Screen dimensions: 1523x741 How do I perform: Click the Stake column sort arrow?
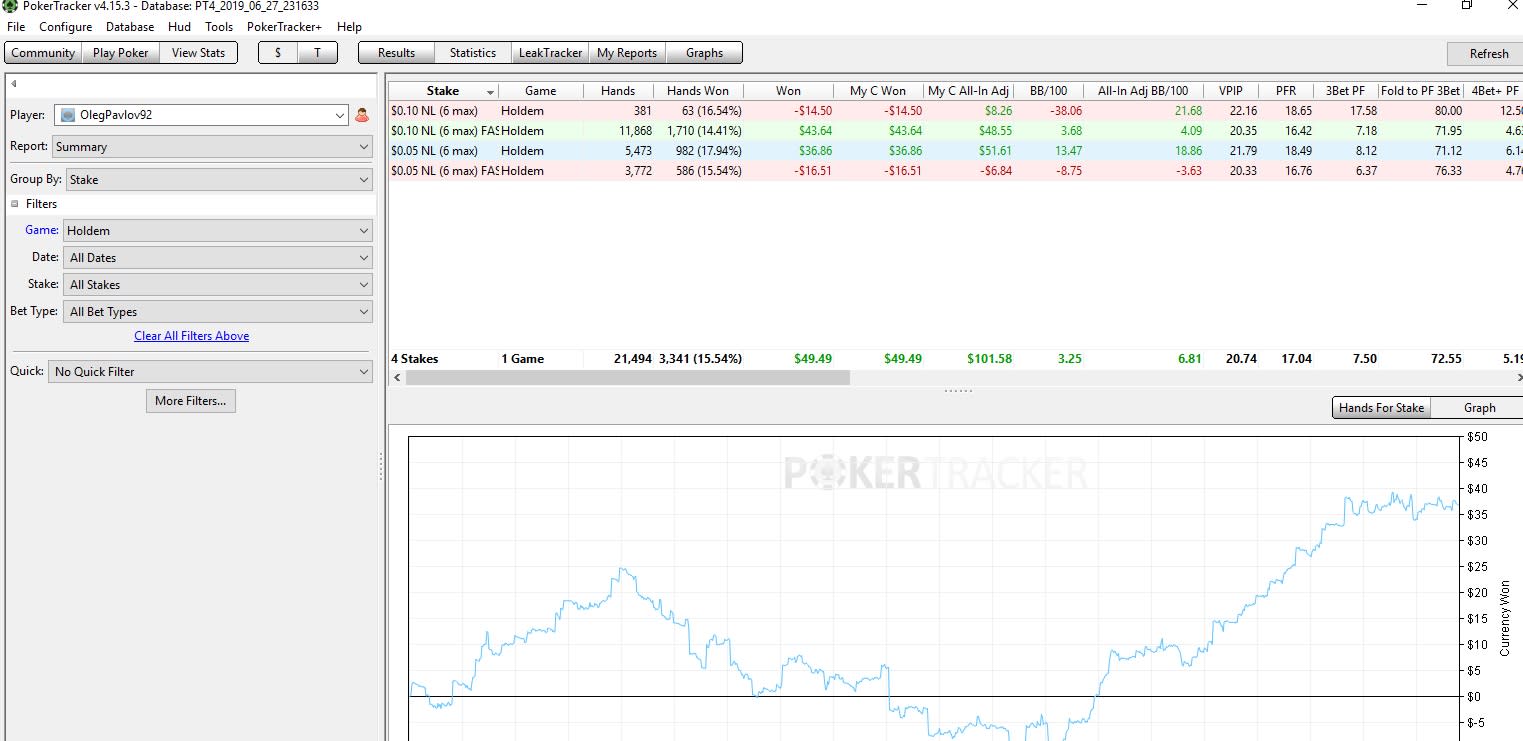[490, 92]
